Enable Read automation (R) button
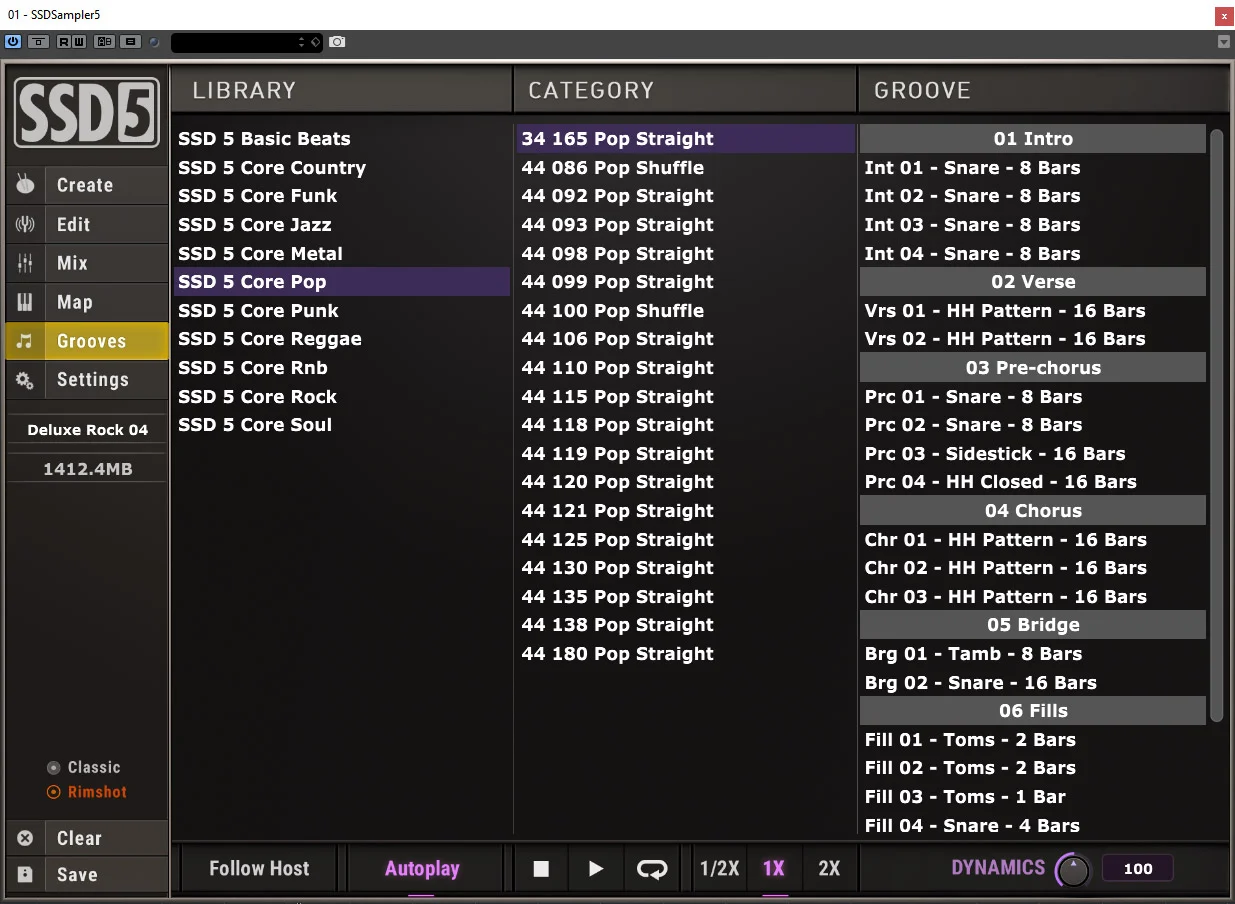The width and height of the screenshot is (1235, 904). point(64,42)
